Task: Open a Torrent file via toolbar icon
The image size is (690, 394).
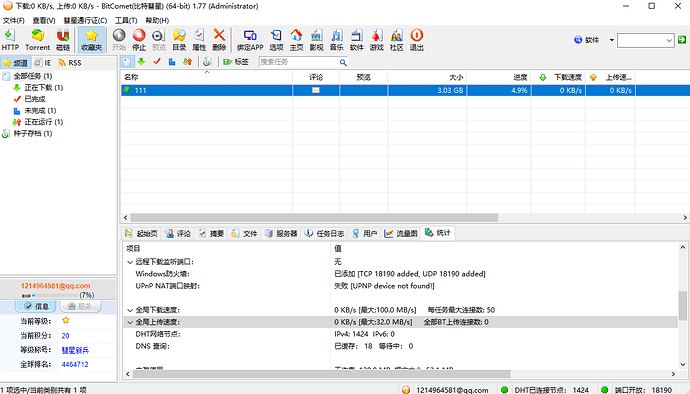Action: (x=37, y=40)
